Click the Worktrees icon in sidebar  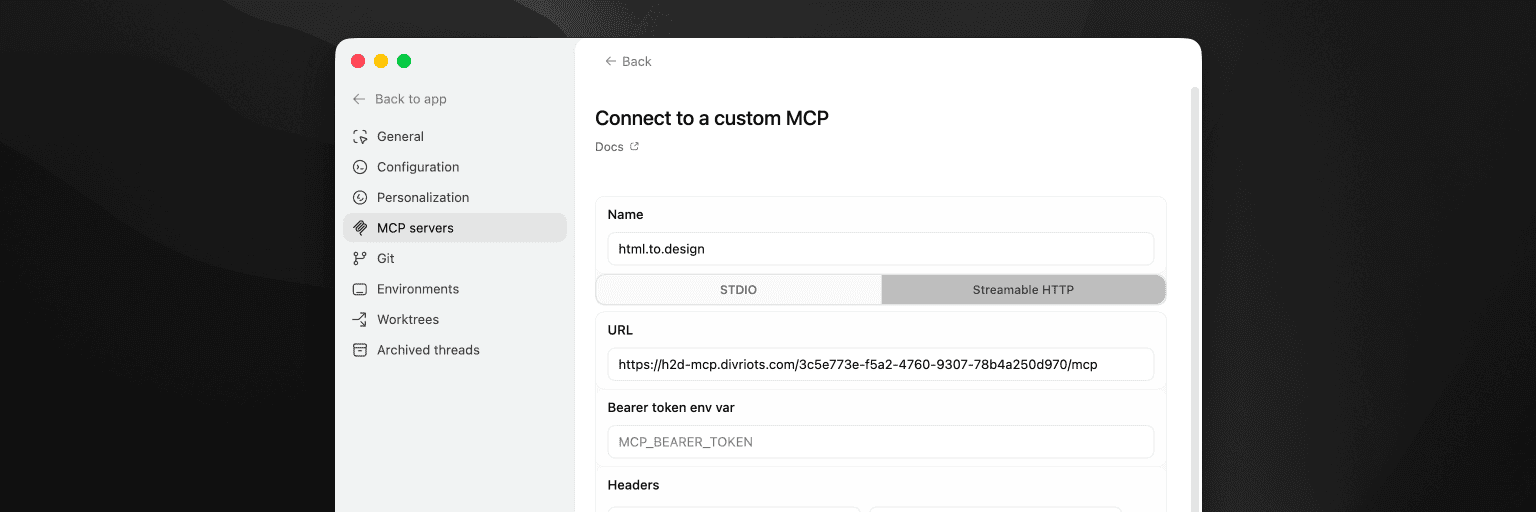tap(360, 320)
